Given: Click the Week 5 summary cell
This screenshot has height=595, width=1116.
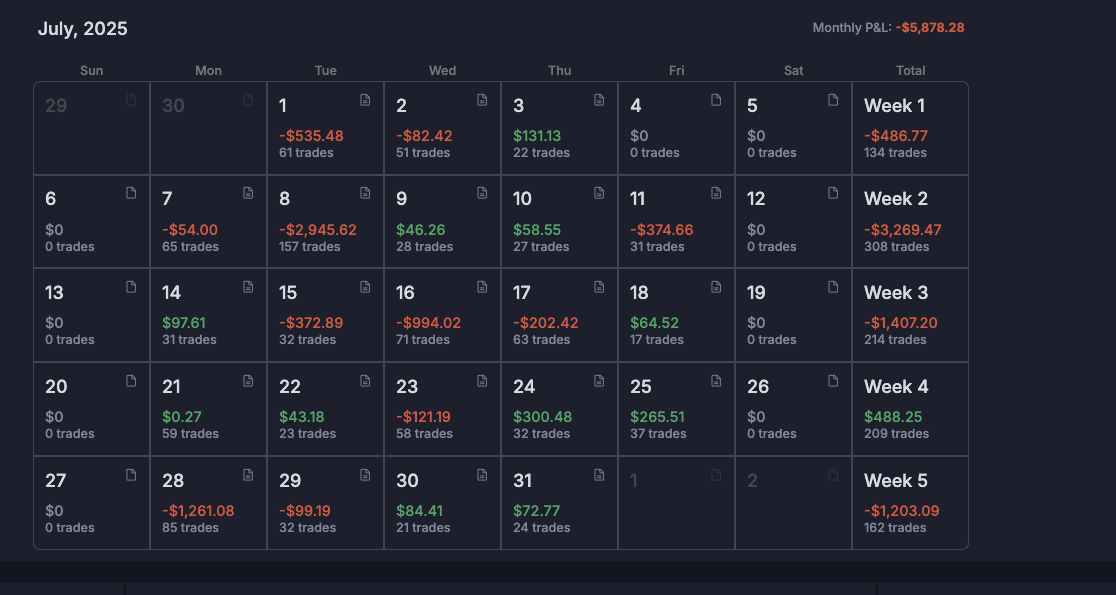Looking at the screenshot, I should (x=909, y=502).
